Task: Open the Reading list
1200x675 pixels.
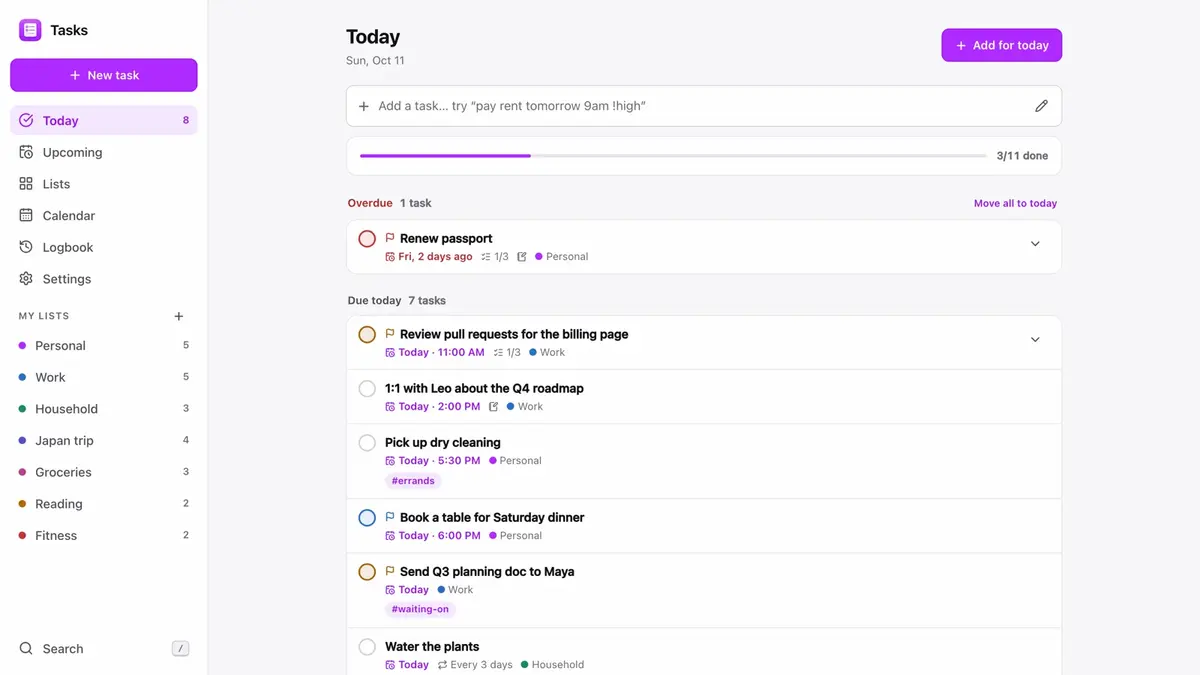Action: [x=104, y=504]
